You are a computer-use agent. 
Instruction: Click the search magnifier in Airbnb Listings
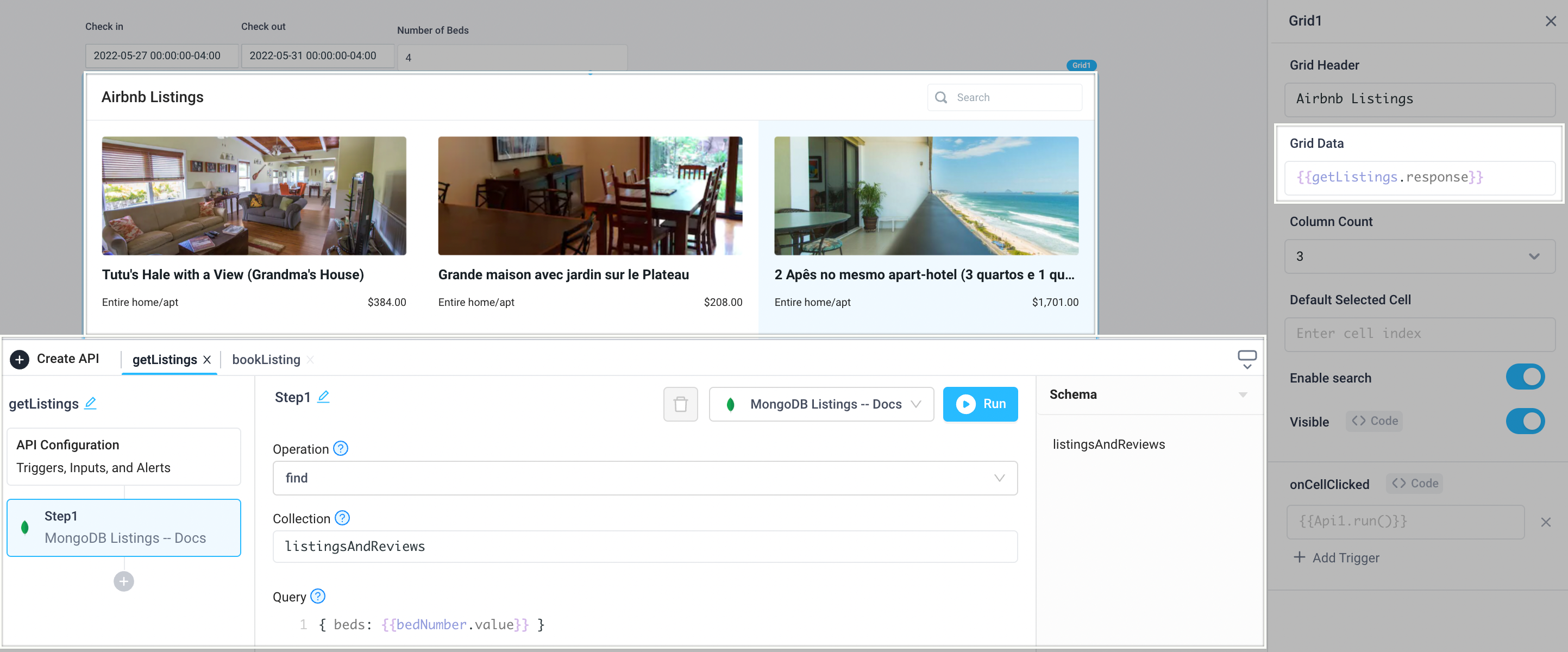pos(940,97)
